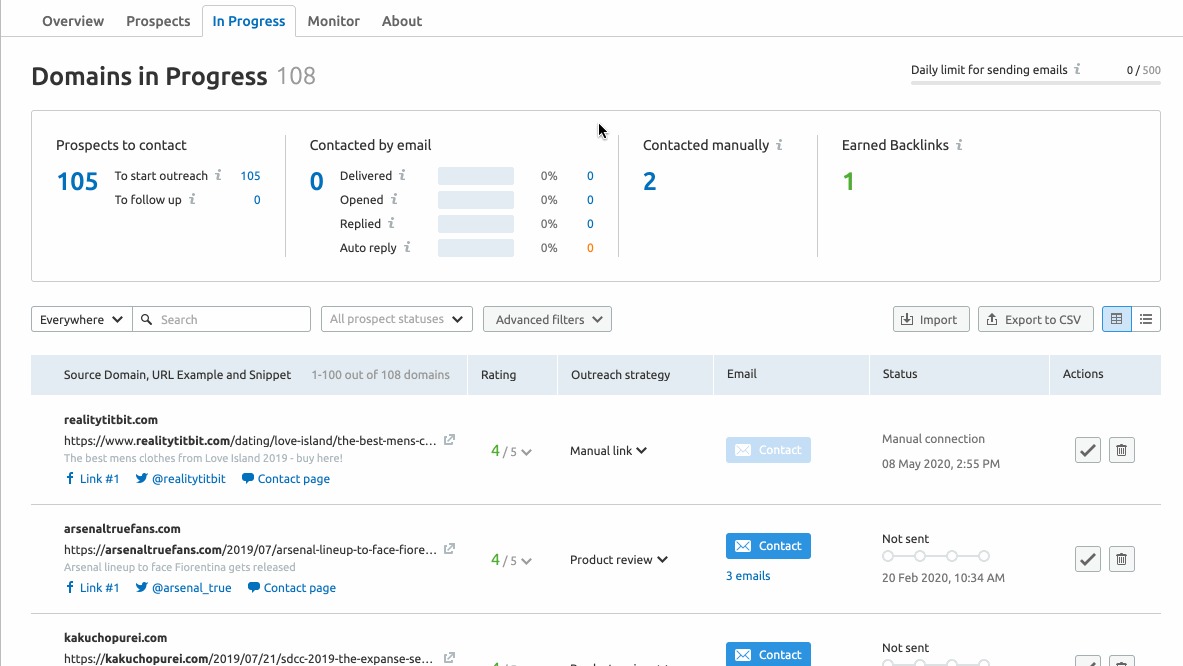
Task: Click info icon beside Auto reply
Action: tap(407, 247)
